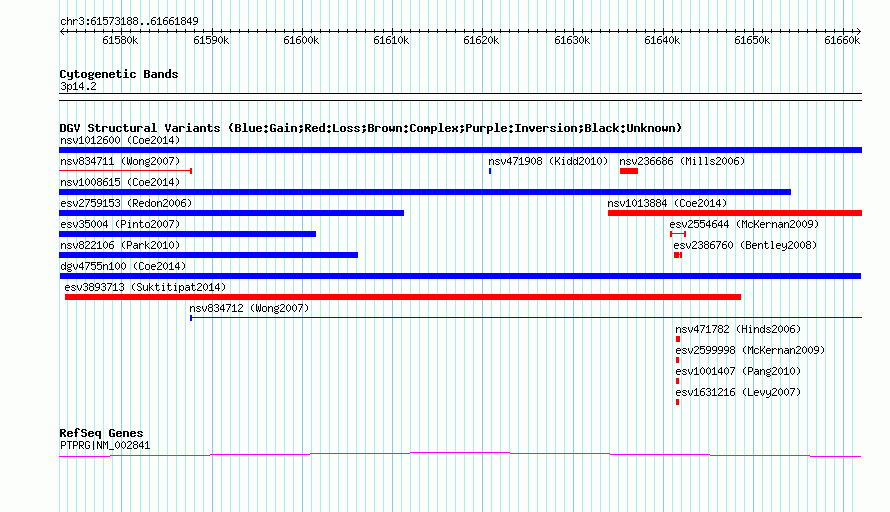Click the red esv3893713 loss bar
Image resolution: width=890 pixels, height=512 pixels.
pos(403,297)
